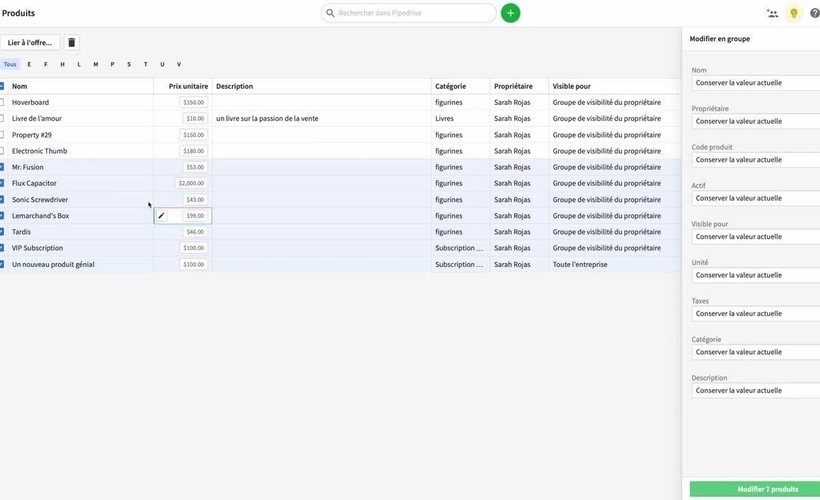Click the 'Lier à l'offre...' button
The height and width of the screenshot is (500, 820).
(x=30, y=43)
